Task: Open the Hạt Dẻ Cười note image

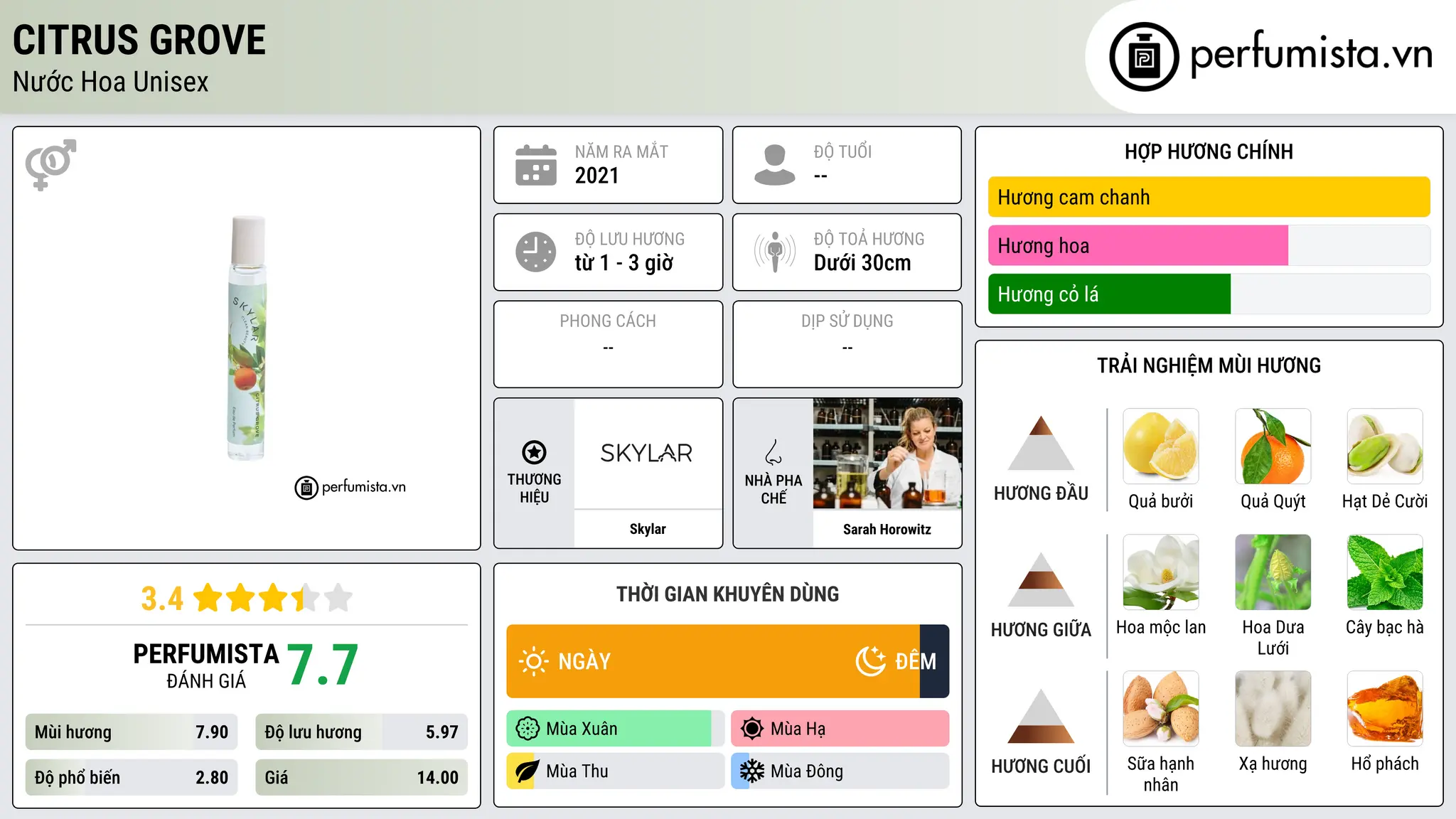Action: click(1385, 446)
